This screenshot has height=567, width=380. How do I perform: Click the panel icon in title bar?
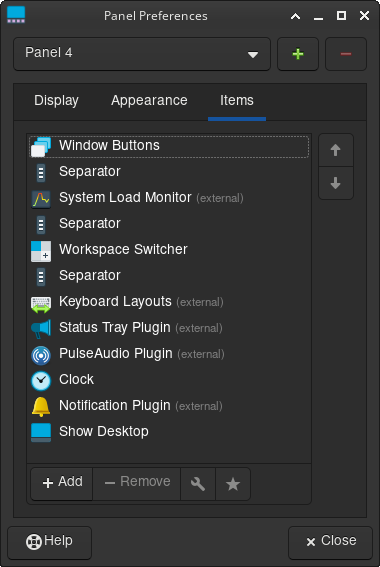[x=16, y=15]
